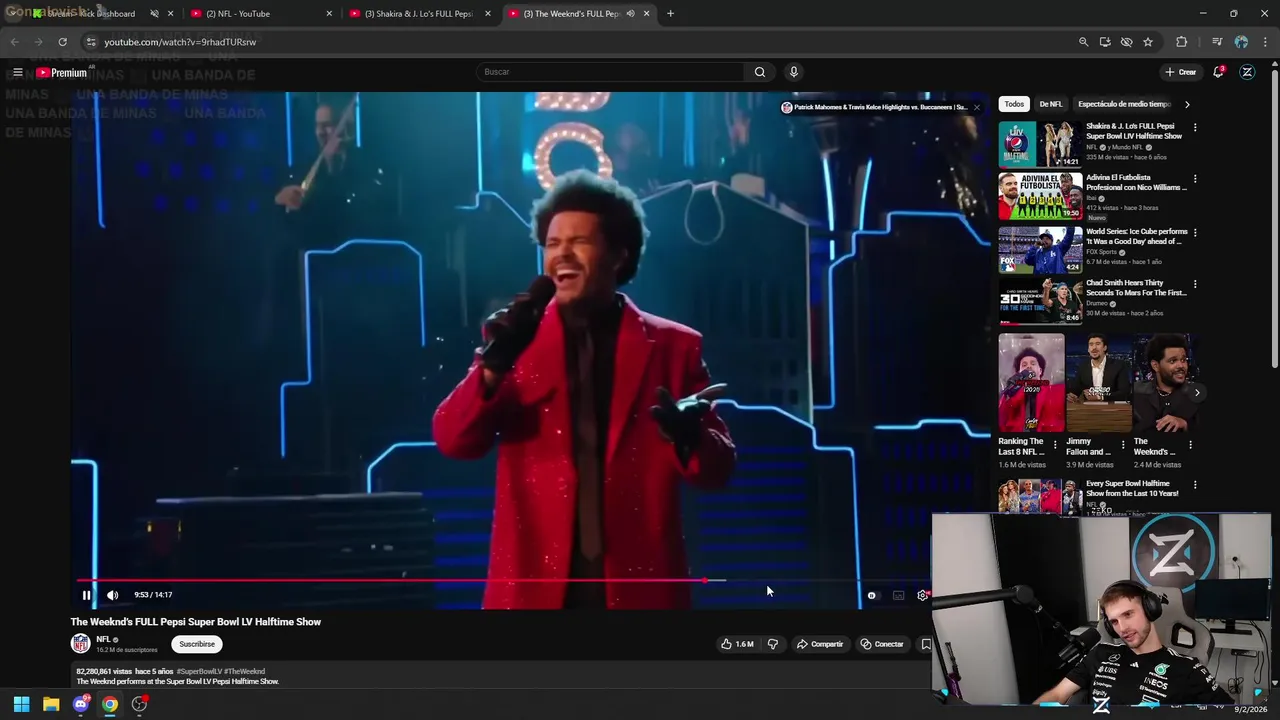Select the Espectáculo de medio tiempo chip
This screenshot has width=1280, height=720.
tap(1124, 104)
